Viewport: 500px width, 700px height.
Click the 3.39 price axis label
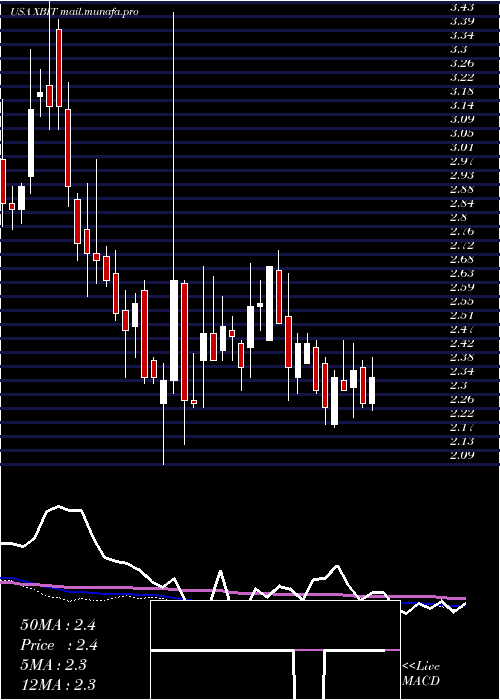click(x=462, y=21)
